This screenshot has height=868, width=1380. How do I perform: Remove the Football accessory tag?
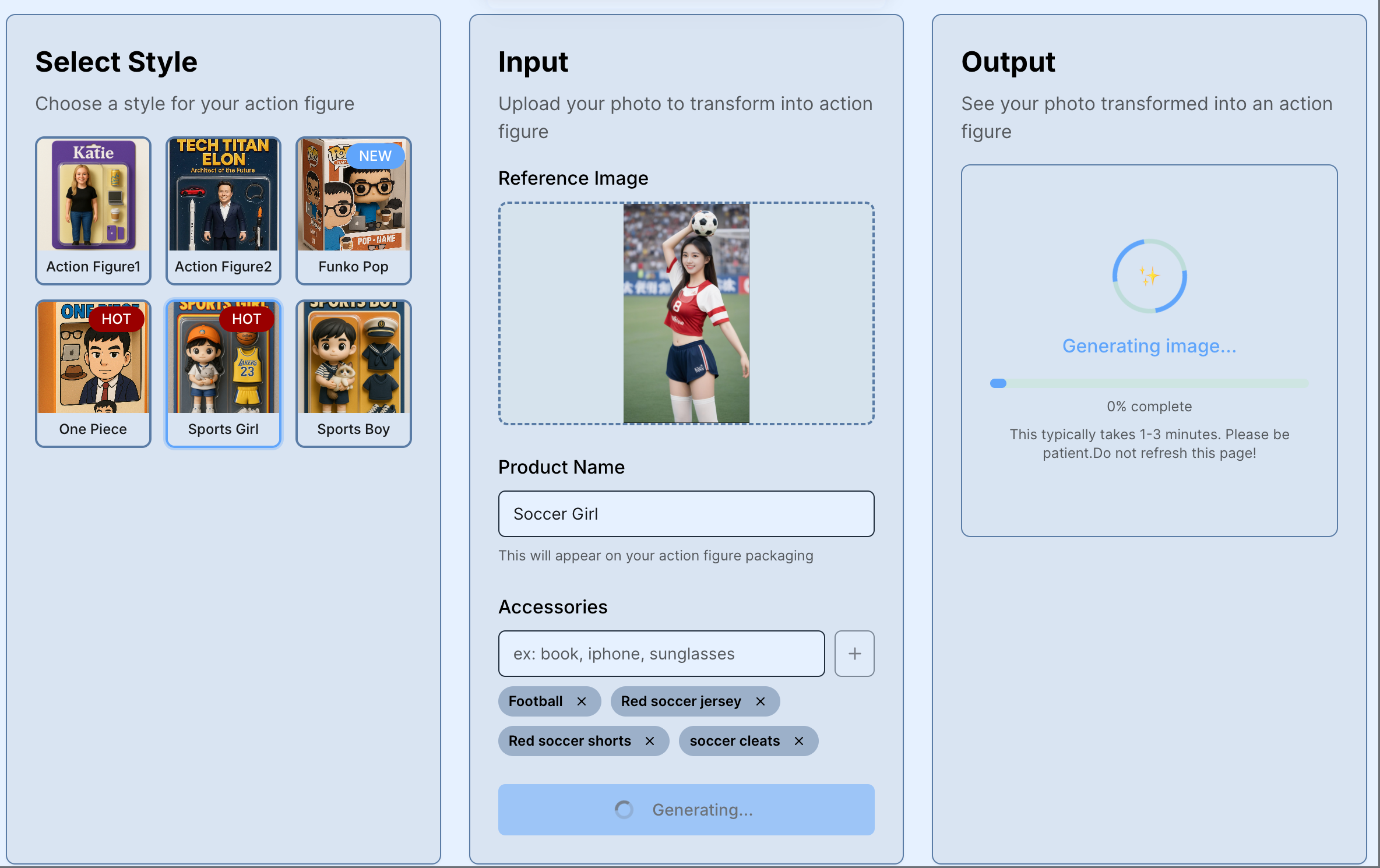click(x=581, y=701)
